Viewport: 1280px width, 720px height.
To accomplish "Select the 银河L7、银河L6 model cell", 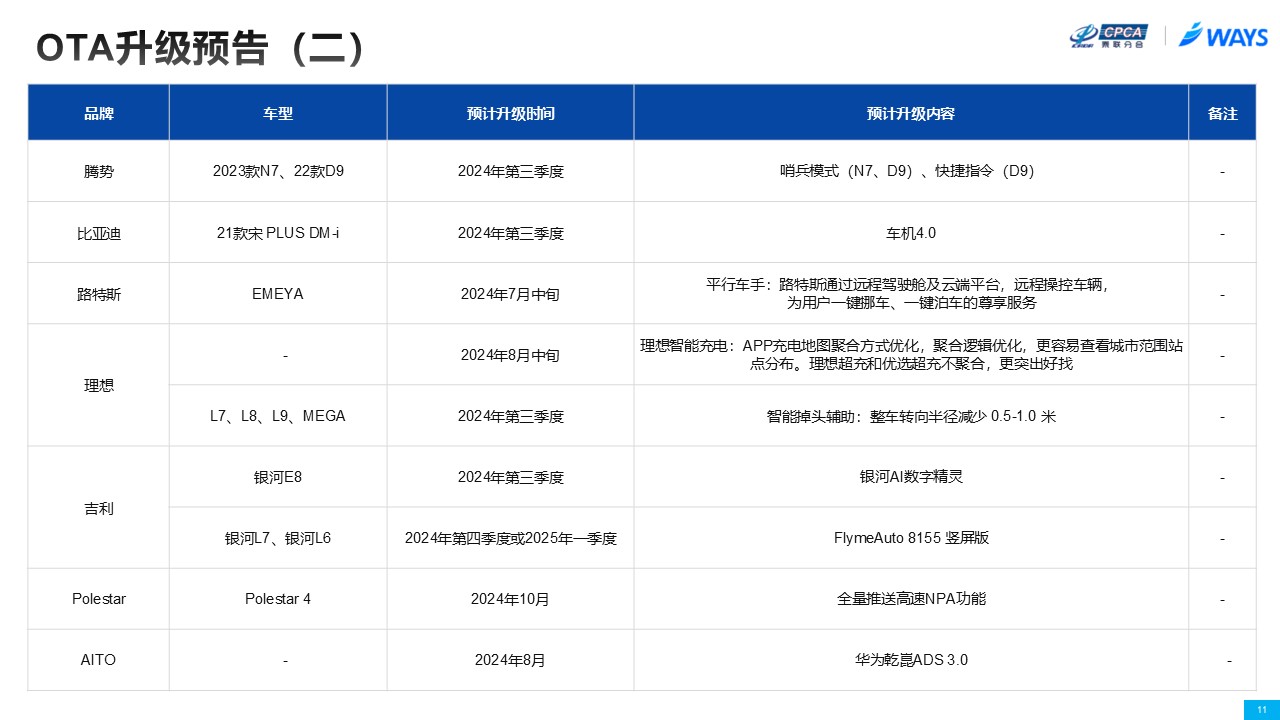I will click(278, 538).
